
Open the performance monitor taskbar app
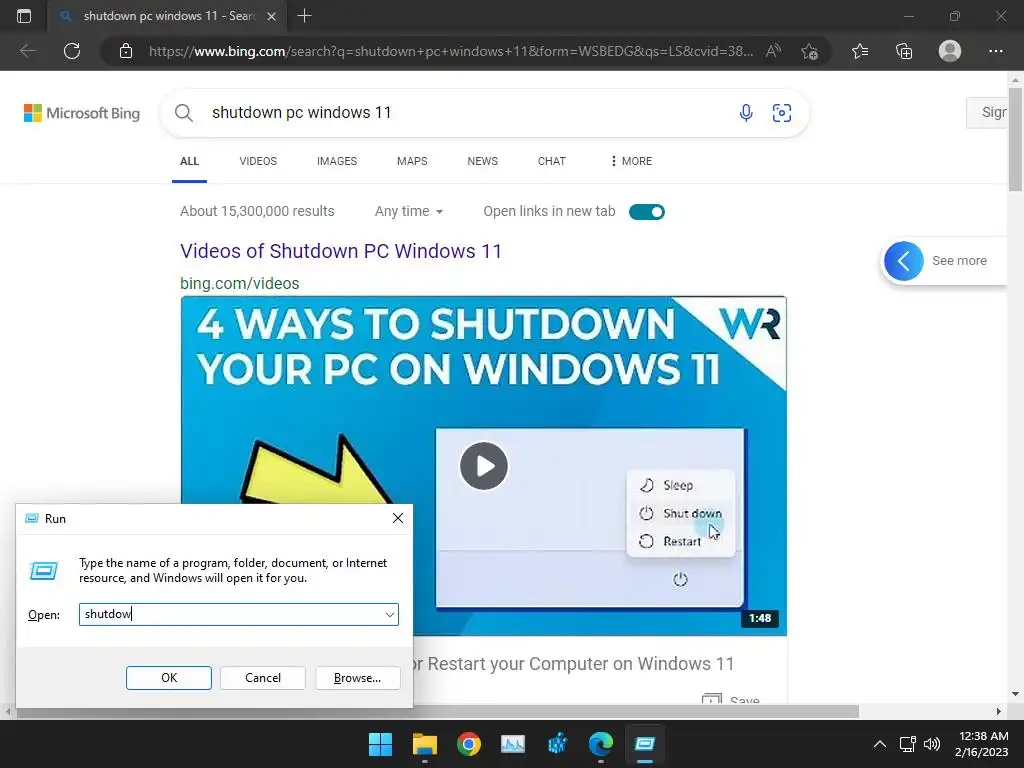[x=513, y=744]
